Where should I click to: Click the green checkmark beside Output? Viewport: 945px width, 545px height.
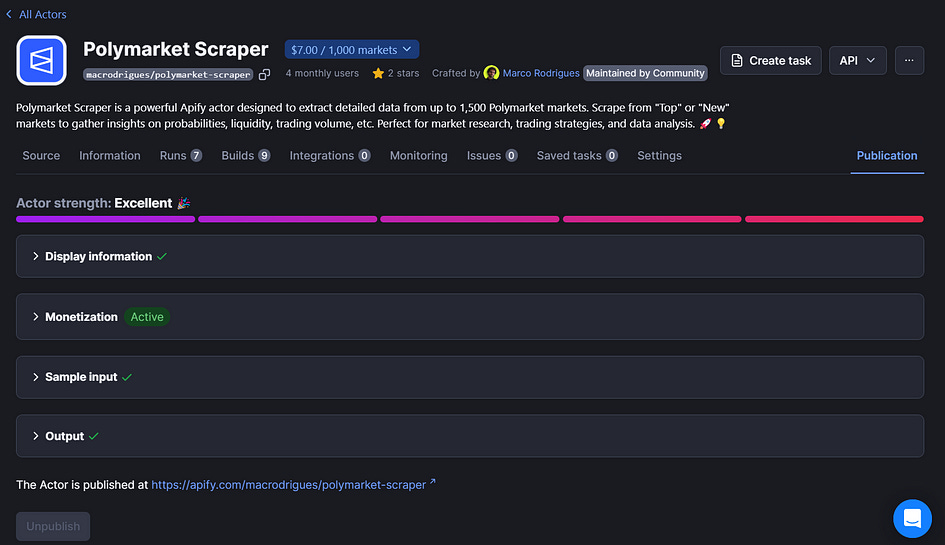(x=93, y=436)
